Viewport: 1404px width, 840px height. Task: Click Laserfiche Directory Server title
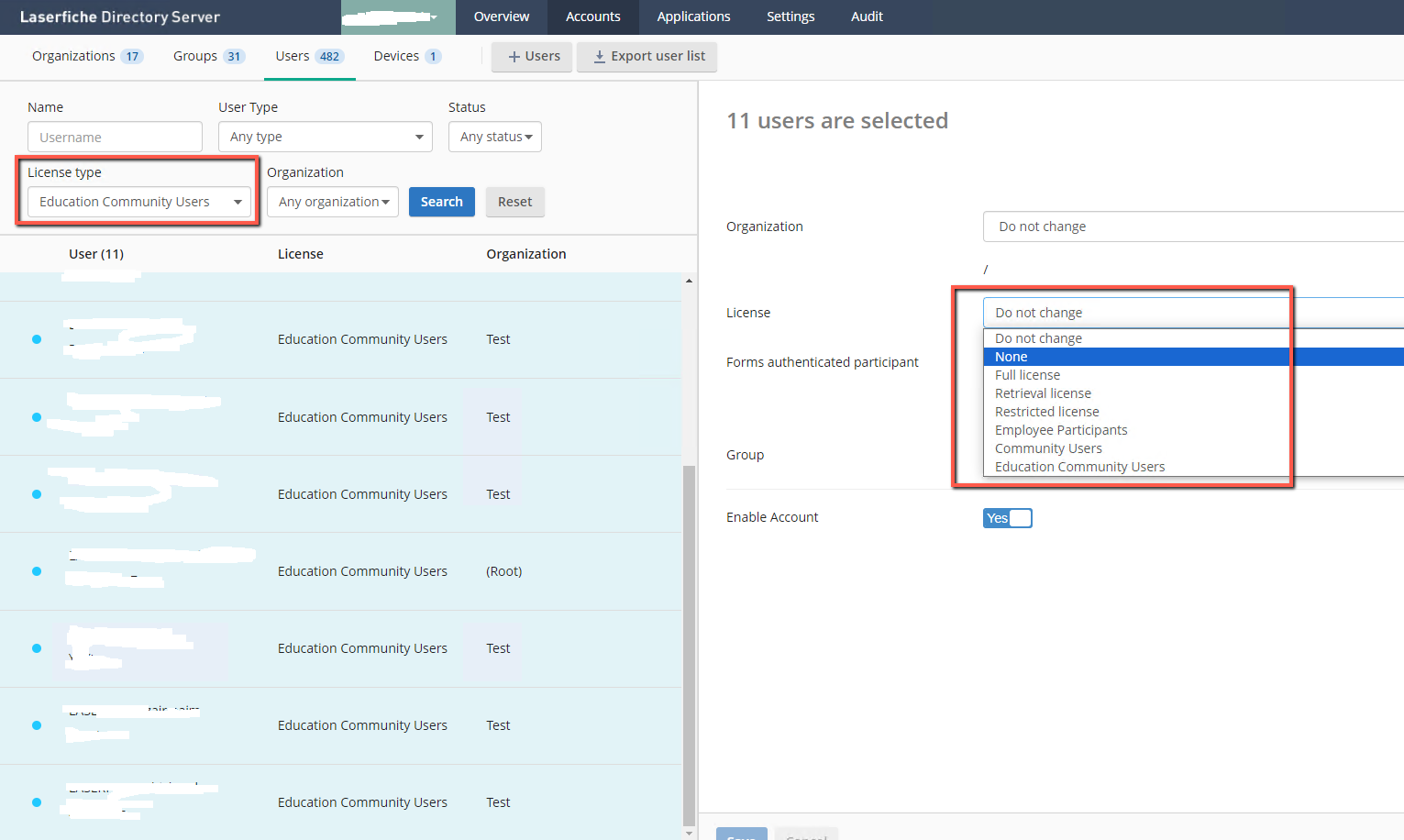[120, 17]
